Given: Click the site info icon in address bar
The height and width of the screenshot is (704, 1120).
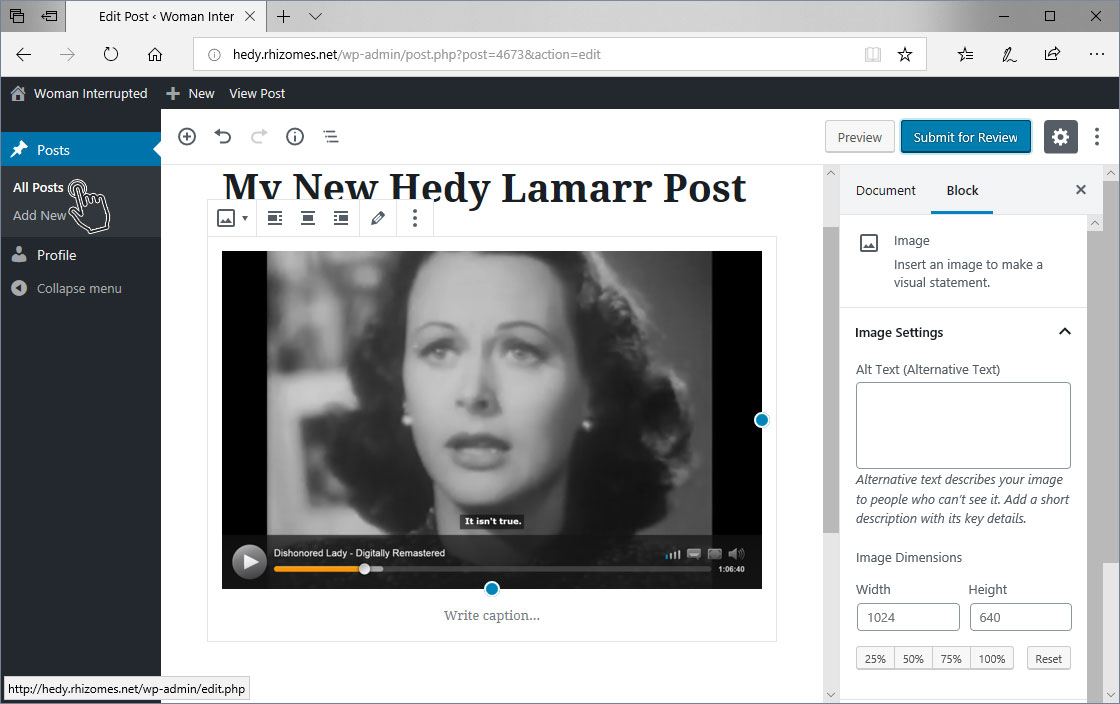Looking at the screenshot, I should (214, 54).
